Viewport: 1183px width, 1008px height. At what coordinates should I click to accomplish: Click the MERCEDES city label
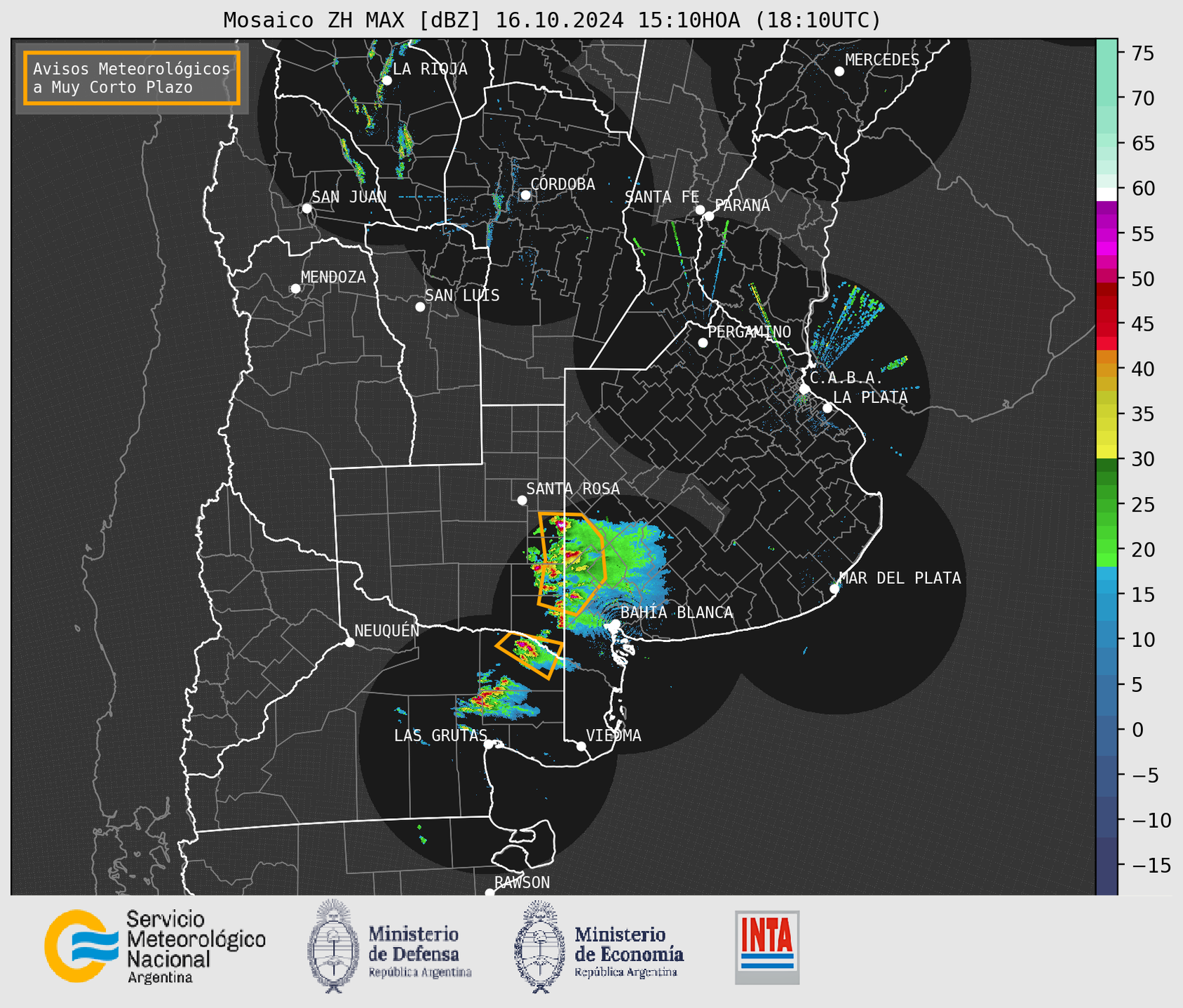tap(882, 60)
